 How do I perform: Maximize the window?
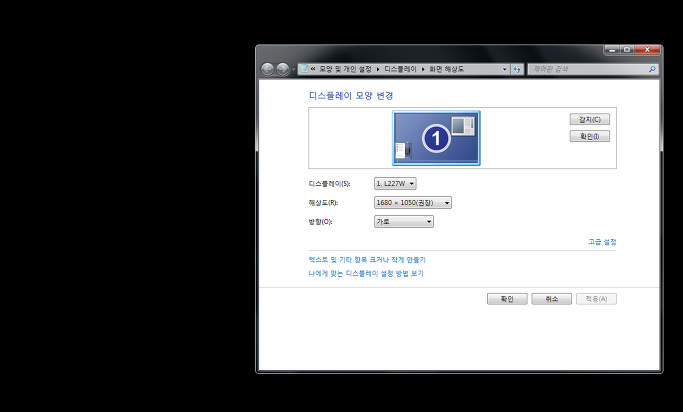627,50
